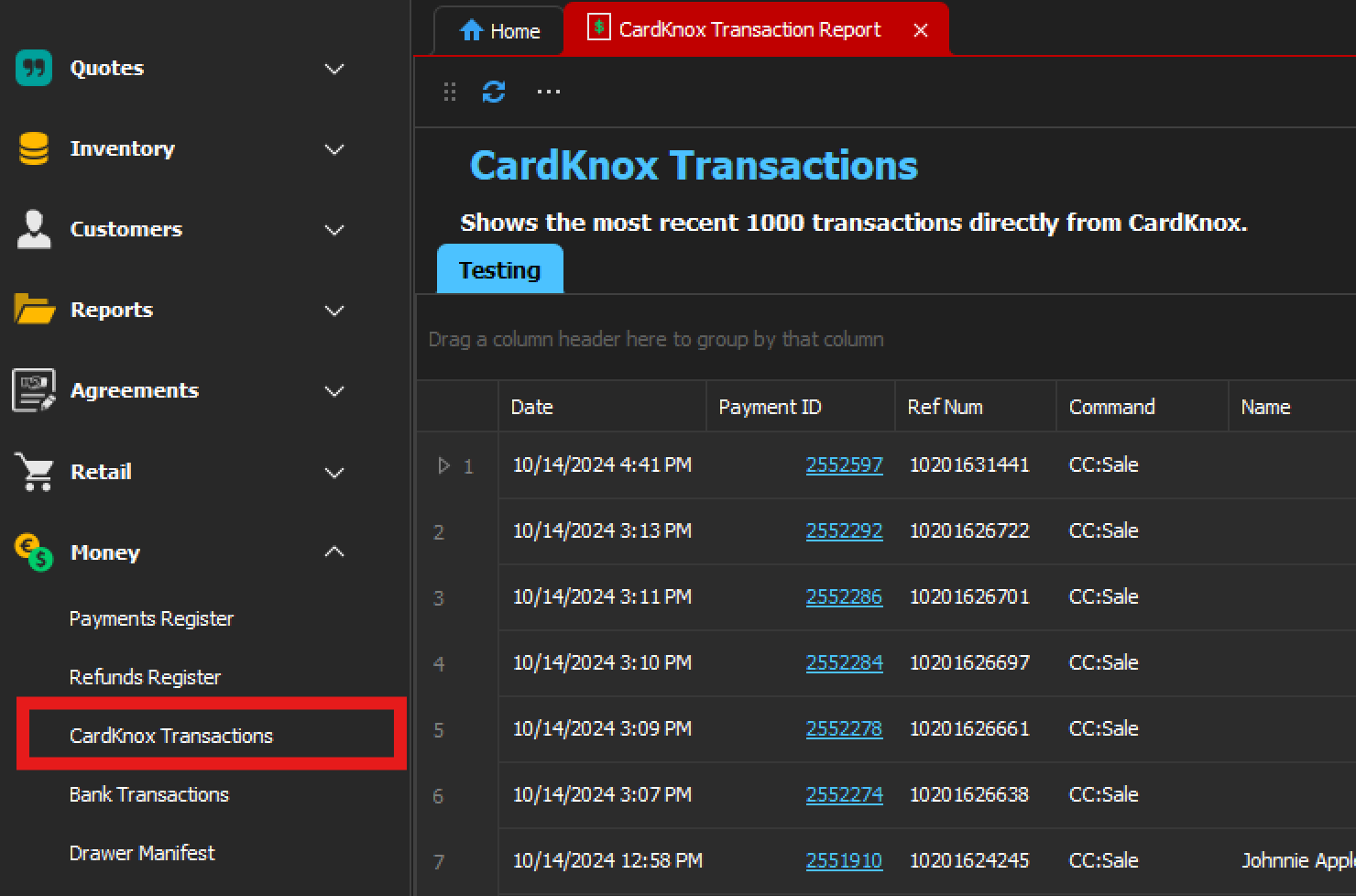1356x896 pixels.
Task: Click the Money menu label
Action: (x=105, y=552)
